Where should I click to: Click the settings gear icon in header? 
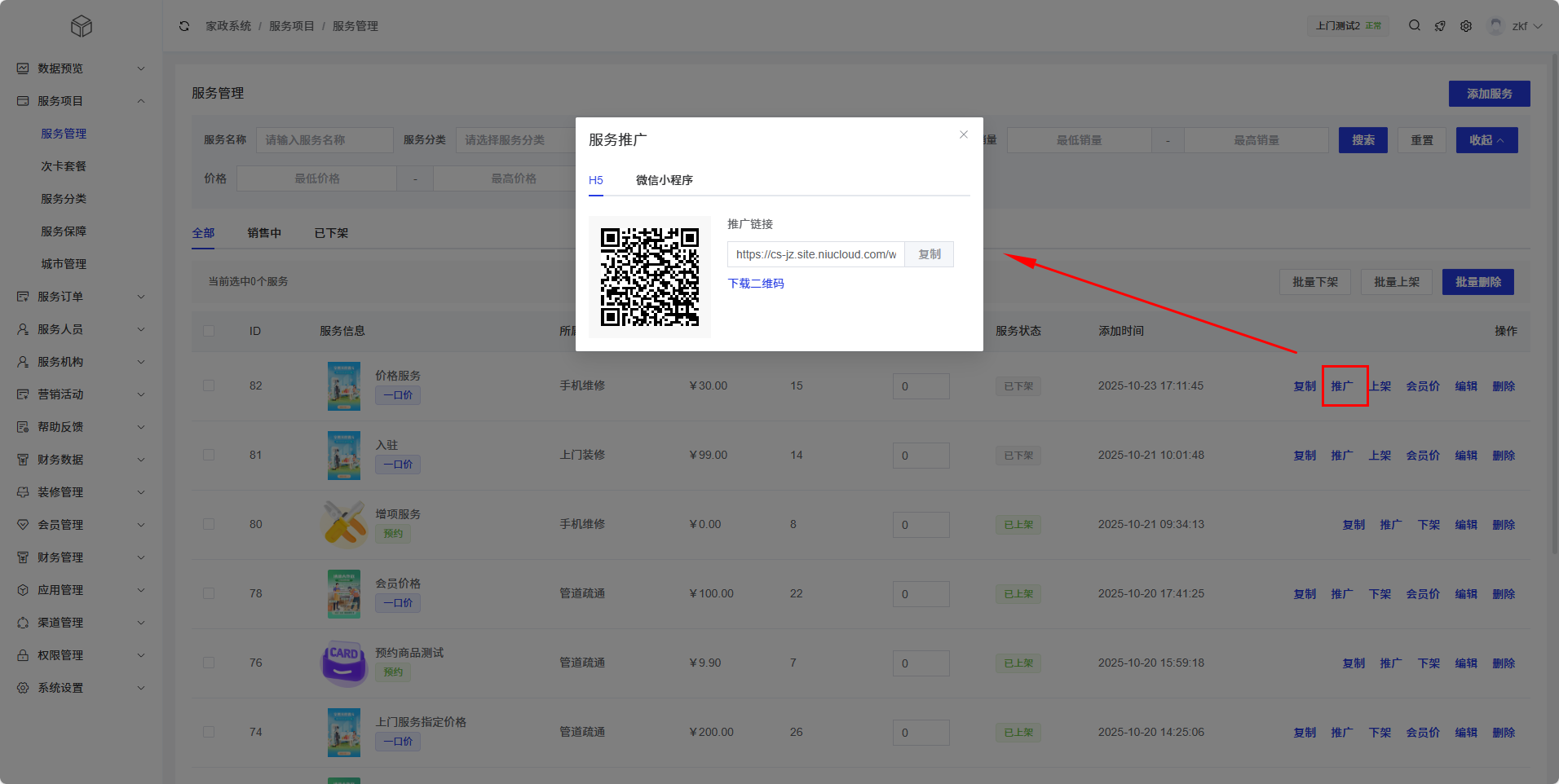[1466, 26]
